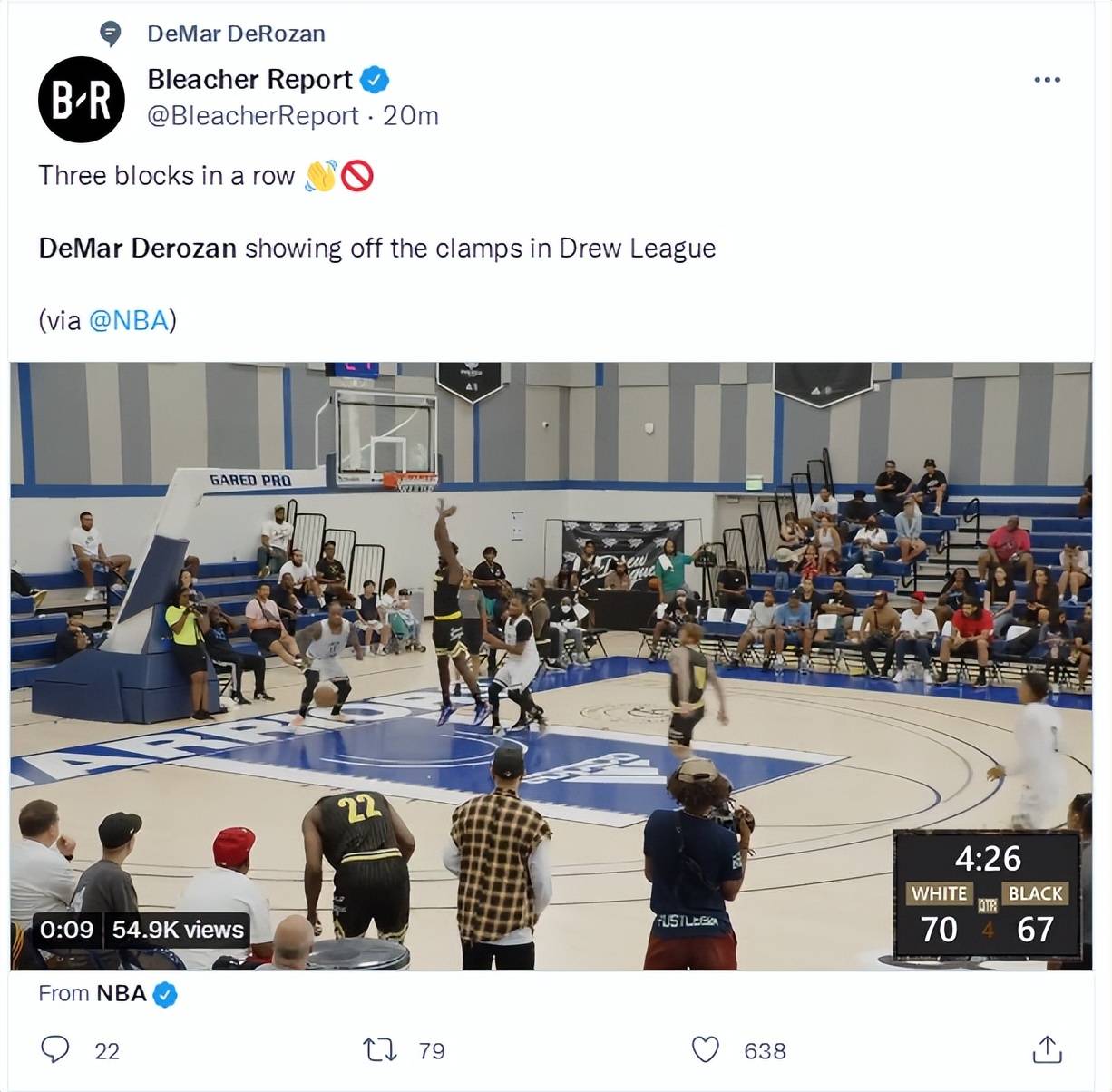The width and height of the screenshot is (1112, 1092).
Task: Click the bold DeMar Derozan text
Action: tap(137, 248)
